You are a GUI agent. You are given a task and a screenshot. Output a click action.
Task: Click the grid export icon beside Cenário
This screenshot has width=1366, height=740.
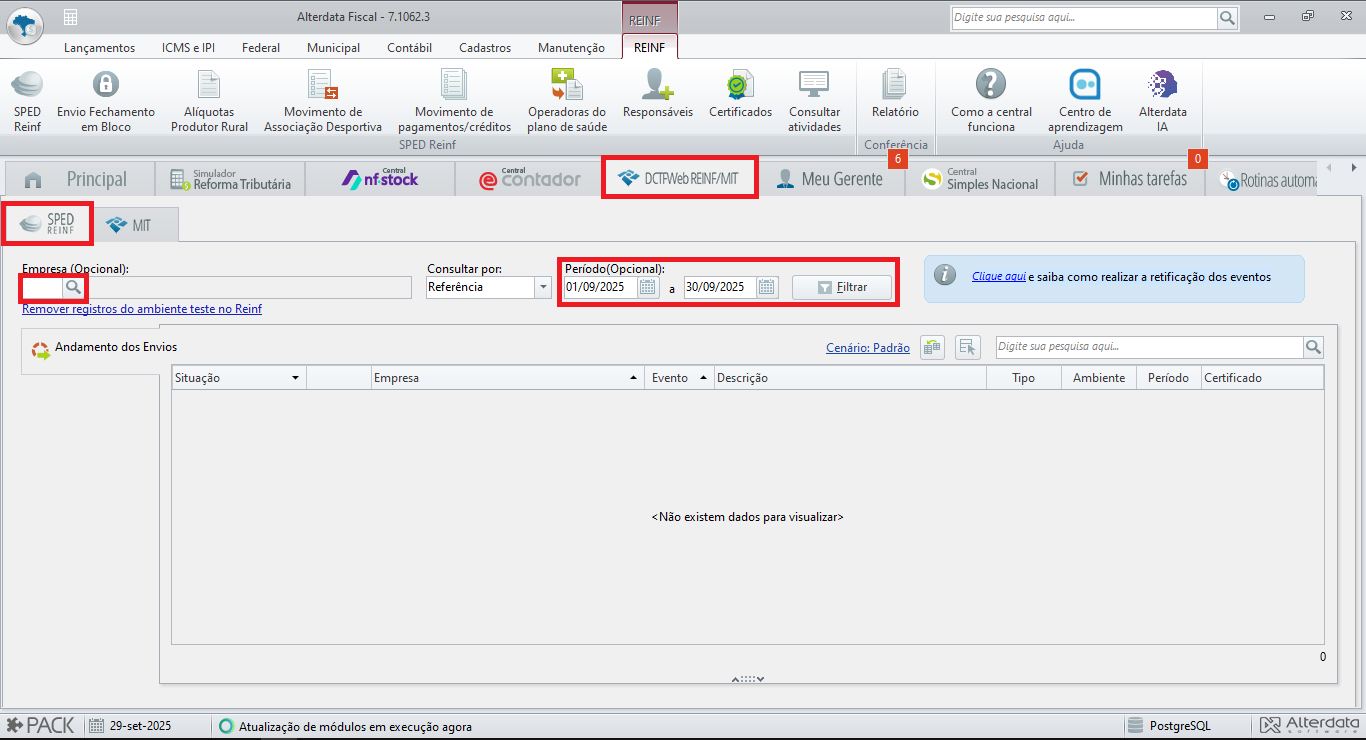click(x=932, y=347)
